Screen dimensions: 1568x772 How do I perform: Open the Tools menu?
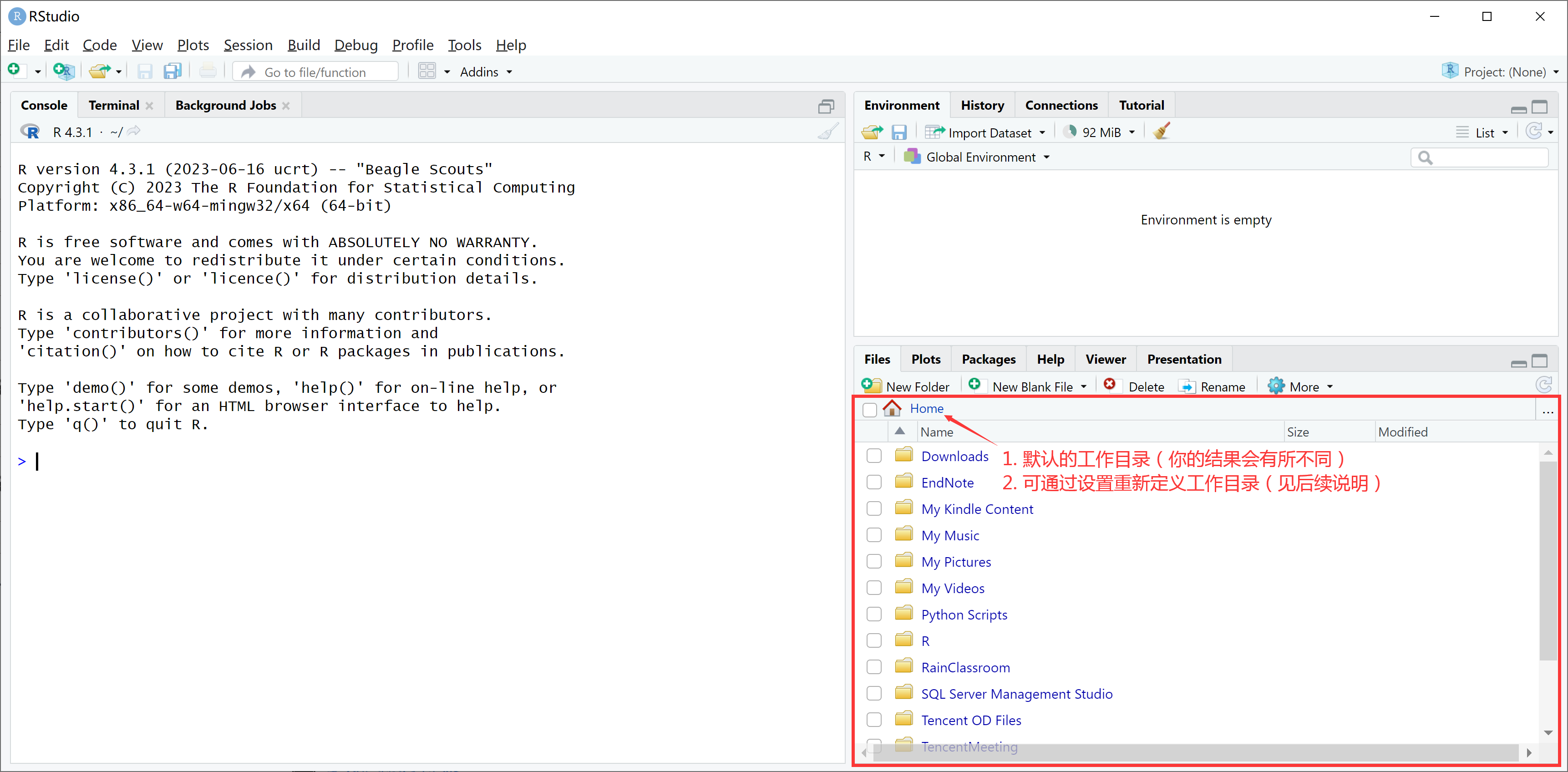pos(464,45)
